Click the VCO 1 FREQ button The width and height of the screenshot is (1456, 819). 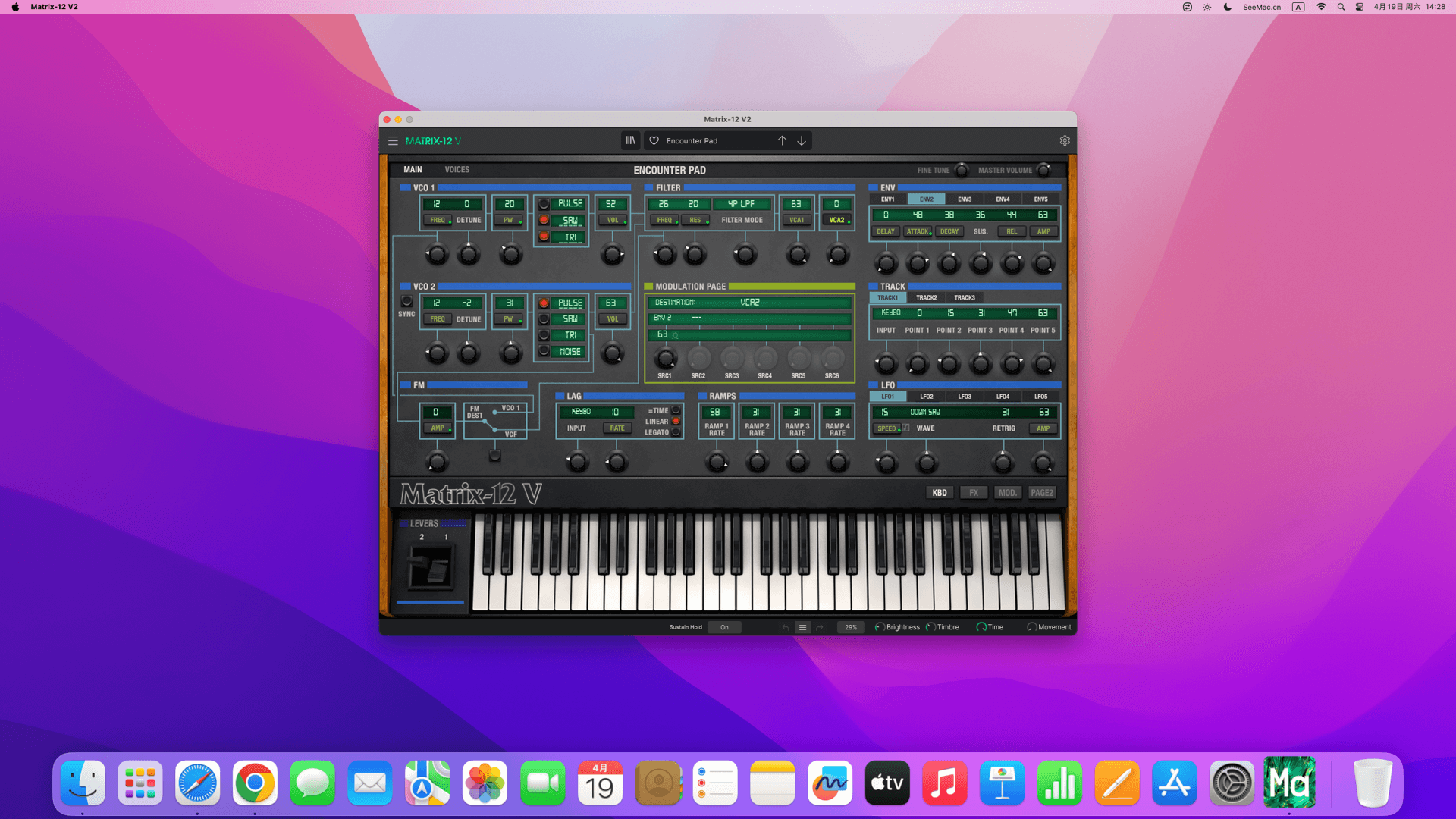(438, 221)
